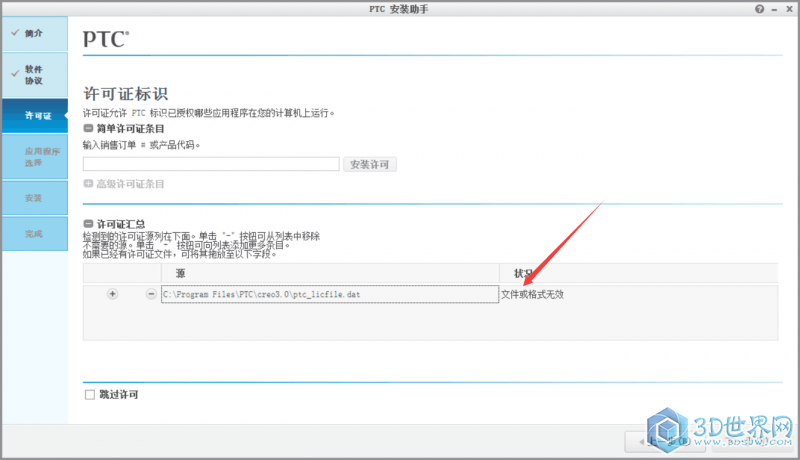The width and height of the screenshot is (800, 460).
Task: Click the 文件或格式无效 status text
Action: click(x=532, y=294)
